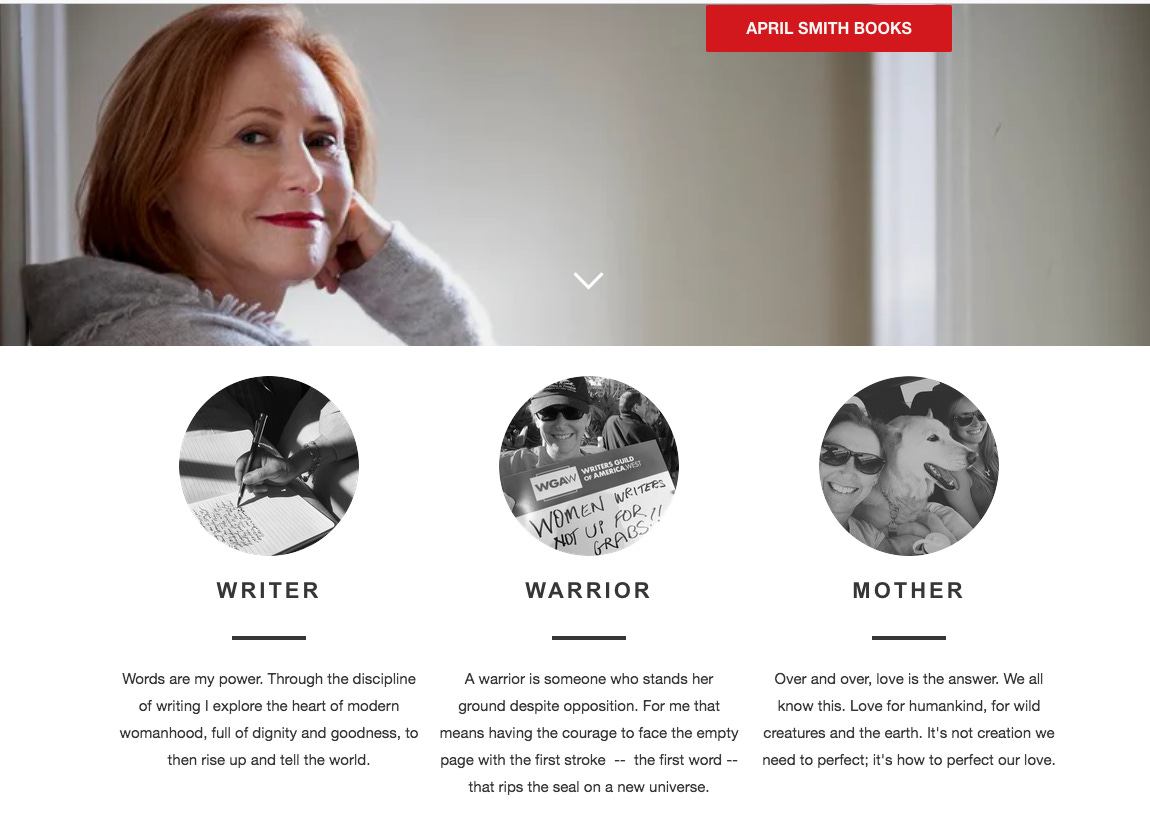Select the WRITER heading
The image size is (1150, 821).
click(268, 591)
